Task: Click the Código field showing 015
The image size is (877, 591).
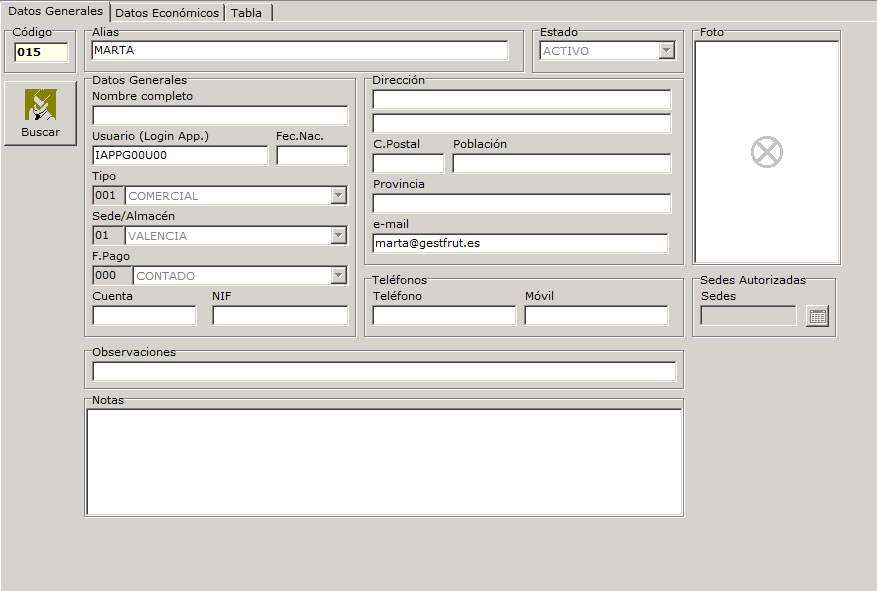Action: pyautogui.click(x=41, y=52)
